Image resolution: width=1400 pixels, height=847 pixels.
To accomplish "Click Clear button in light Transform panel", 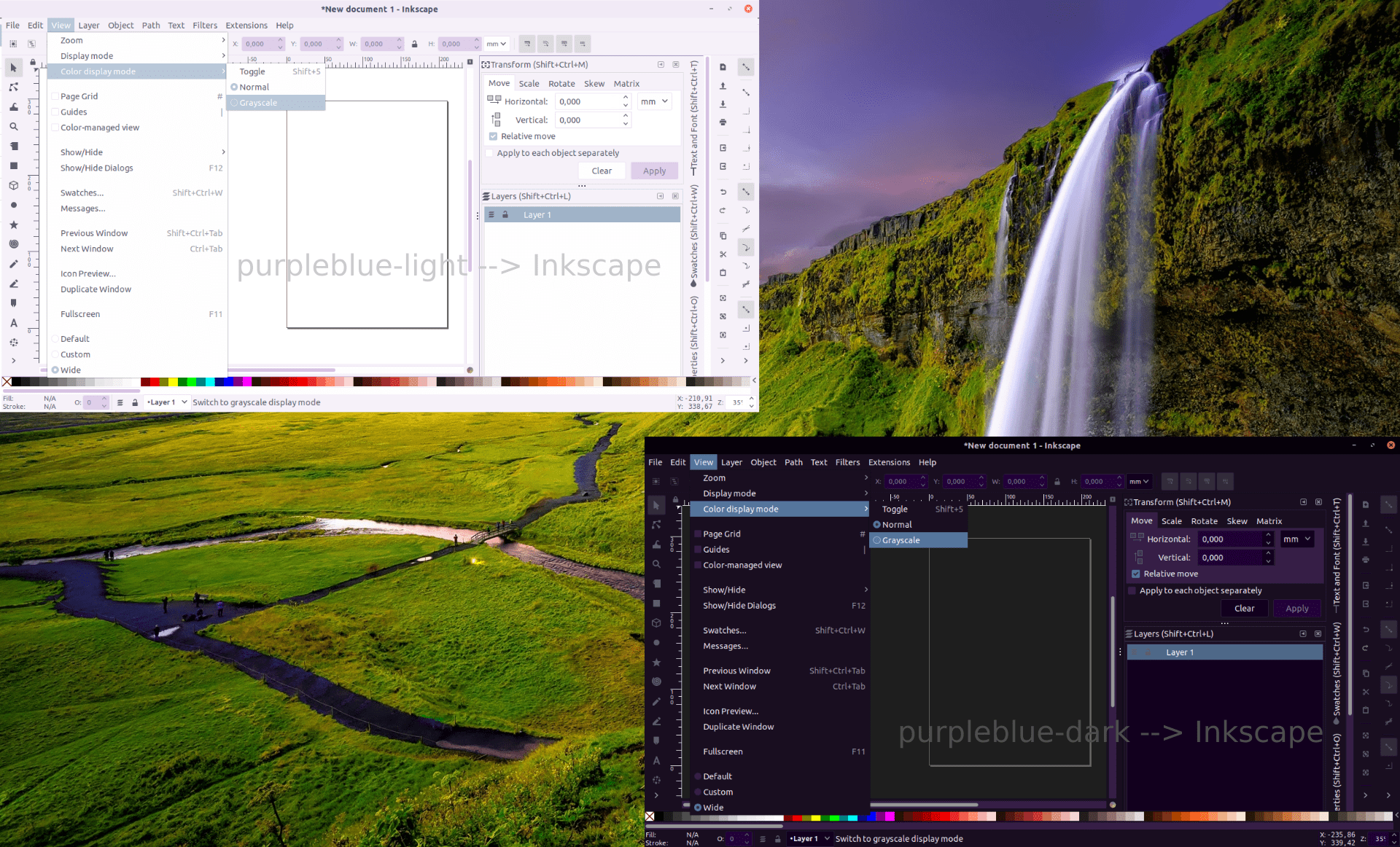I will click(x=602, y=171).
